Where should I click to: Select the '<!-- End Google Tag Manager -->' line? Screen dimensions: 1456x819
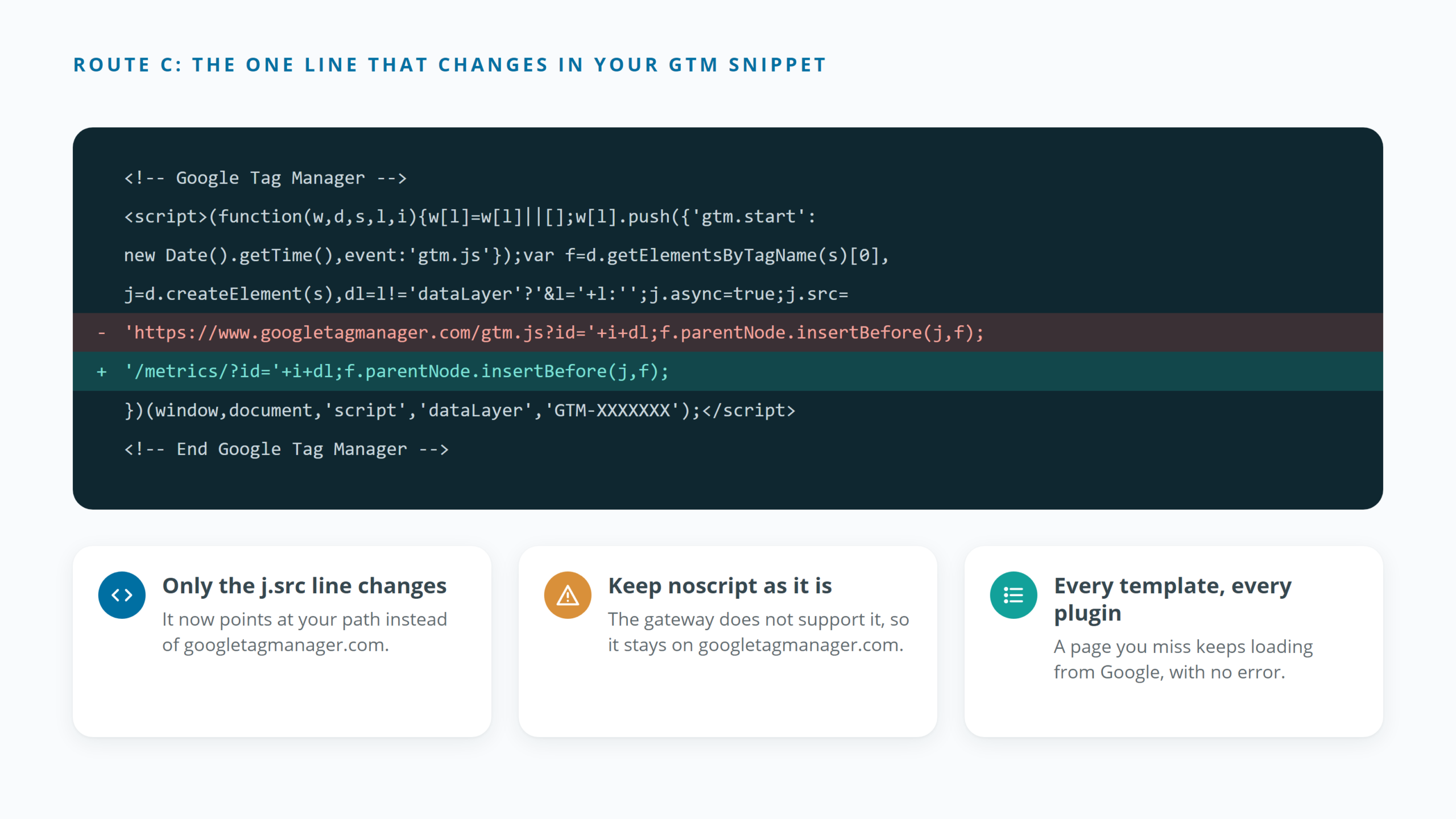pos(287,449)
